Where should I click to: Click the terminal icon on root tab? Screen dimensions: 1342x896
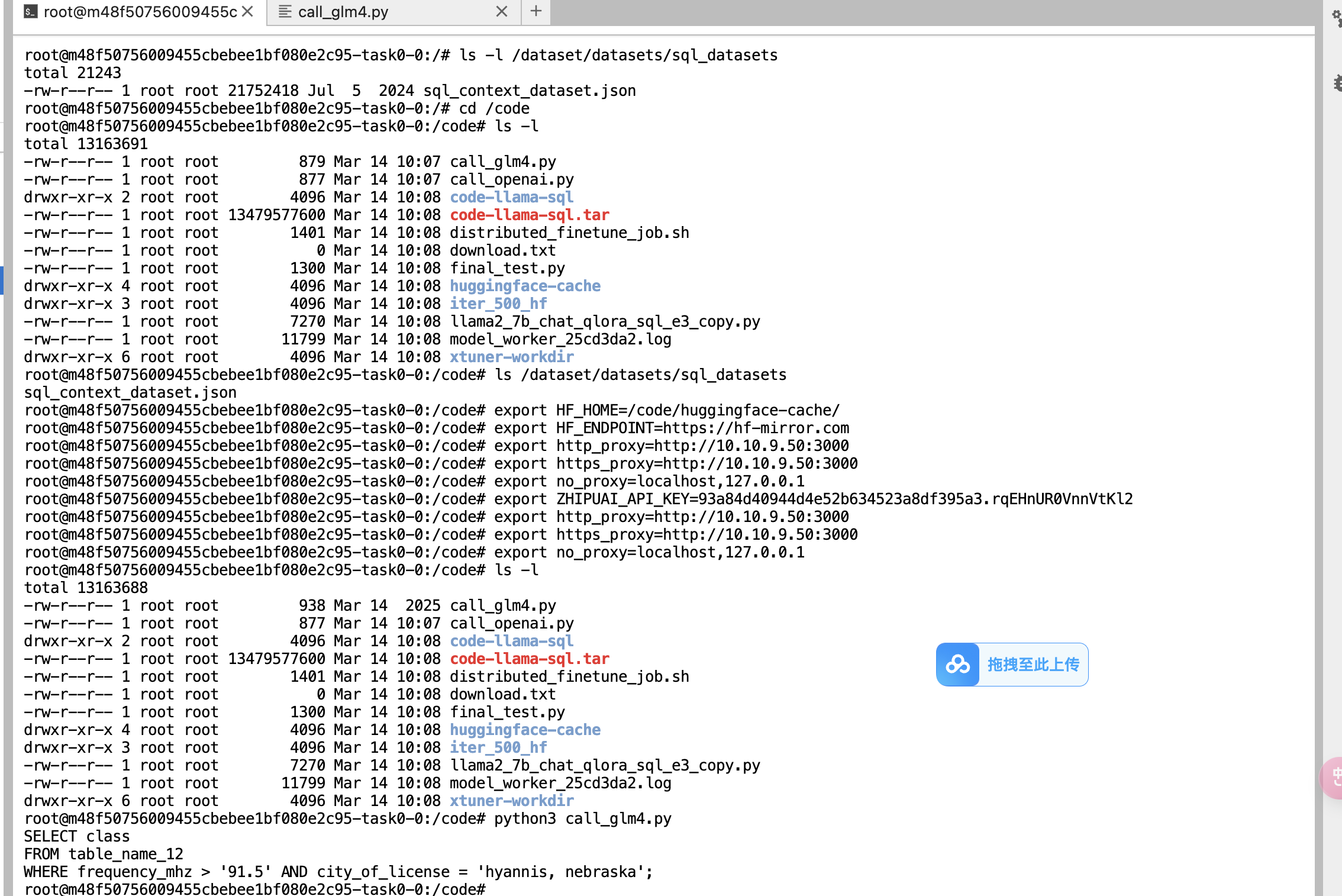[31, 11]
